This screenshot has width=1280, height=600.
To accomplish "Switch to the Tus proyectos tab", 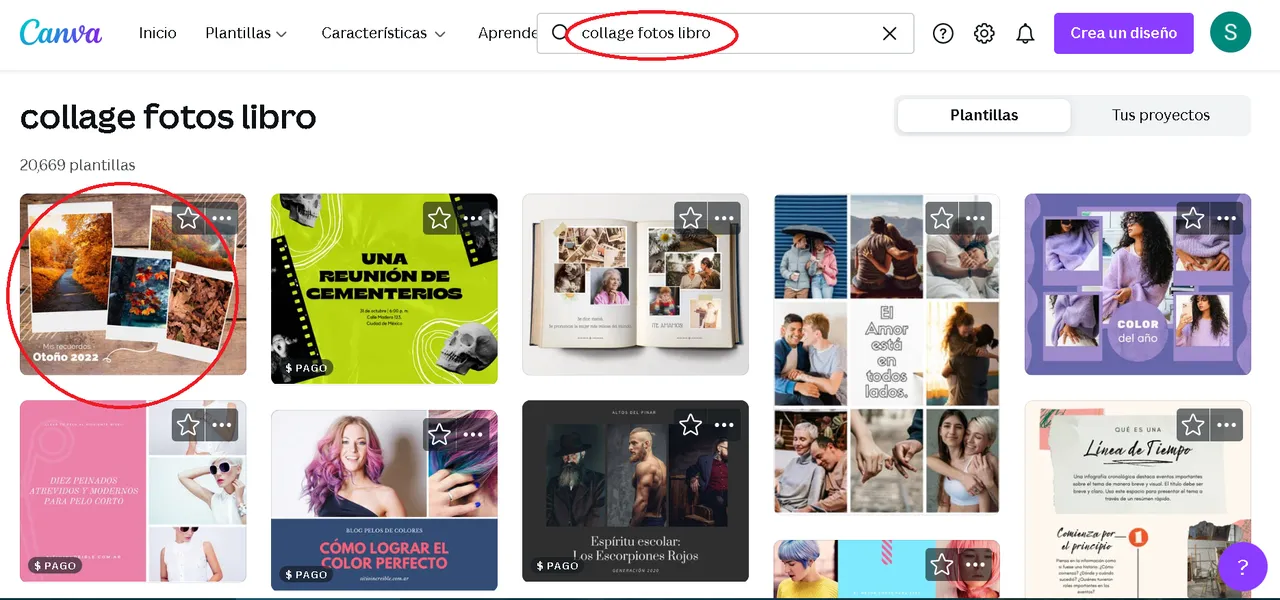I will (x=1161, y=115).
